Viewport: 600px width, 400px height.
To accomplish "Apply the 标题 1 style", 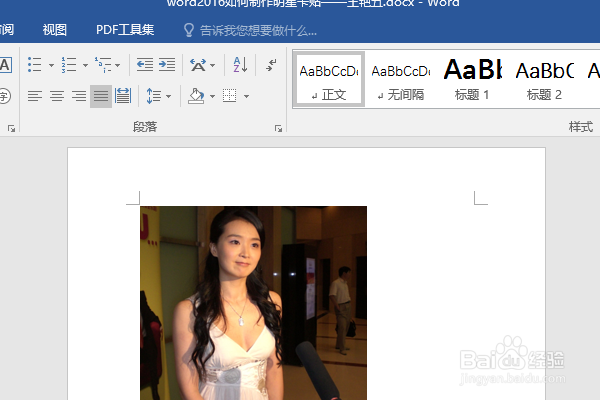I will coord(472,79).
